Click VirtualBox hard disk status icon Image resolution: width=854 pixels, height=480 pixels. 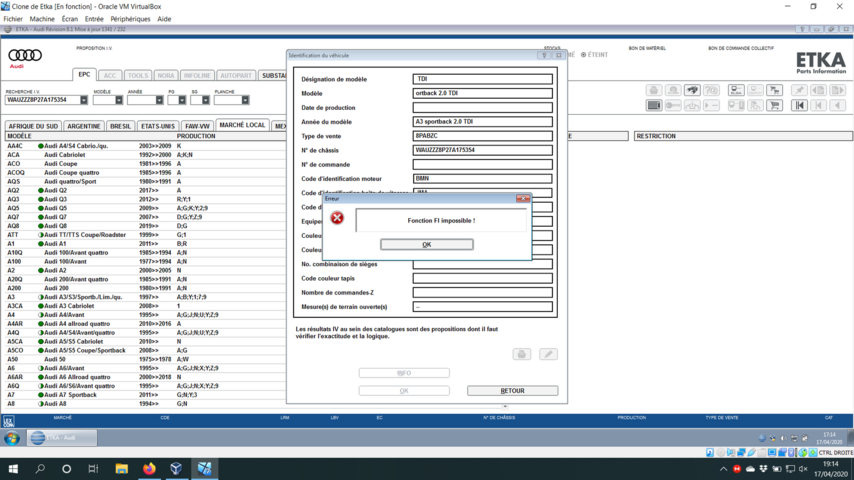(x=710, y=452)
